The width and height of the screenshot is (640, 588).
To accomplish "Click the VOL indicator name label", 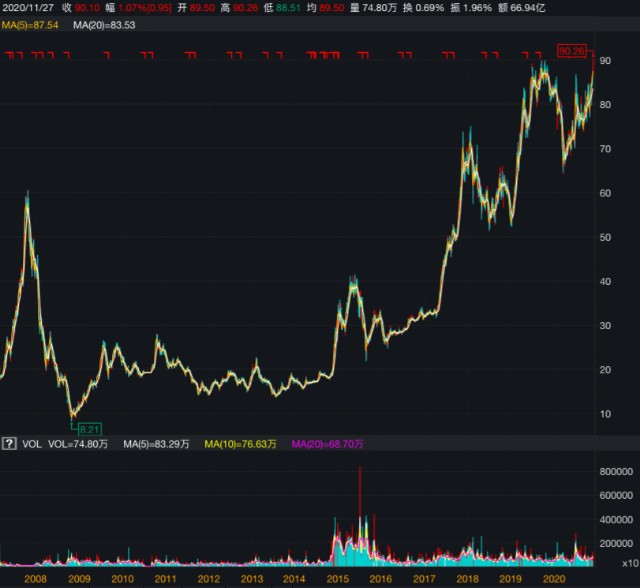I will (32, 444).
